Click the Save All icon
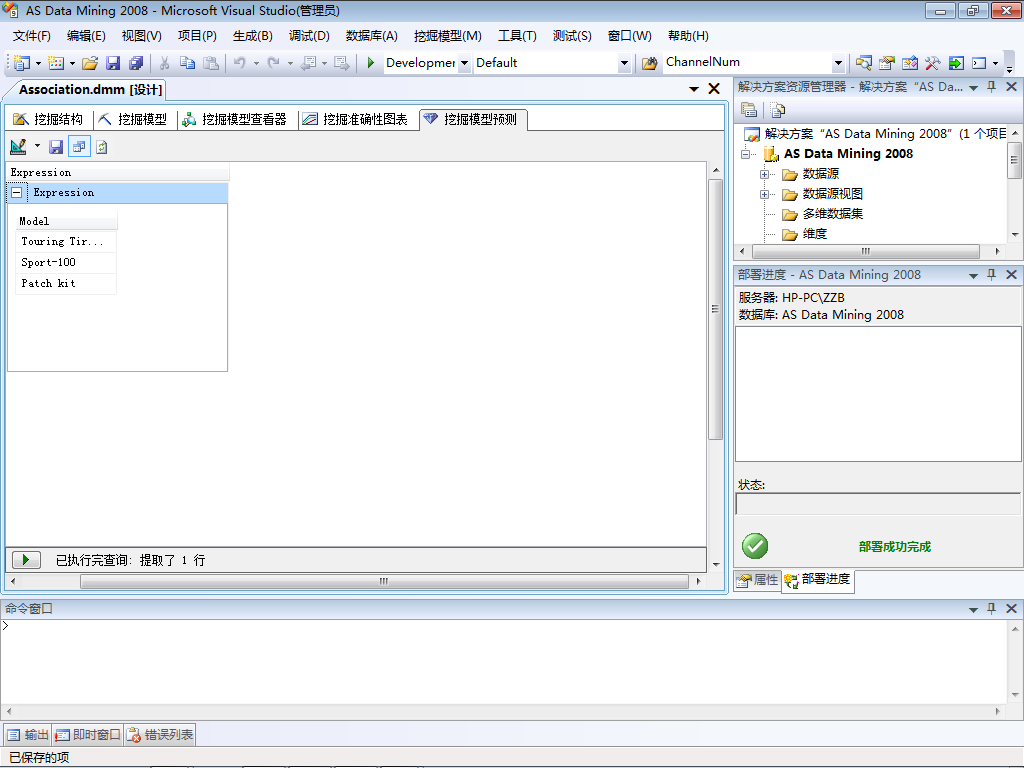 [x=136, y=63]
